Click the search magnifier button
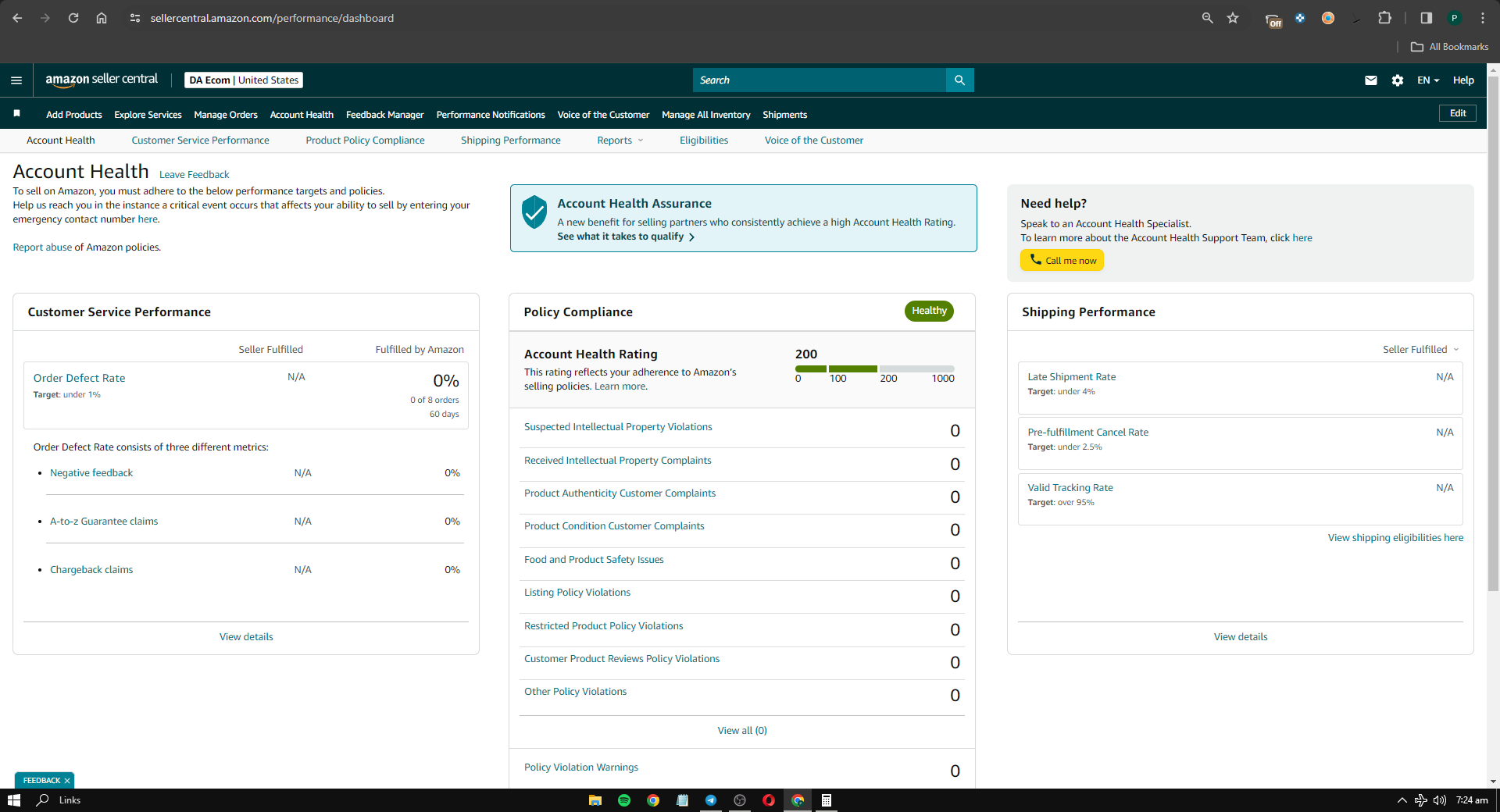Viewport: 1500px width, 812px height. pyautogui.click(x=959, y=80)
